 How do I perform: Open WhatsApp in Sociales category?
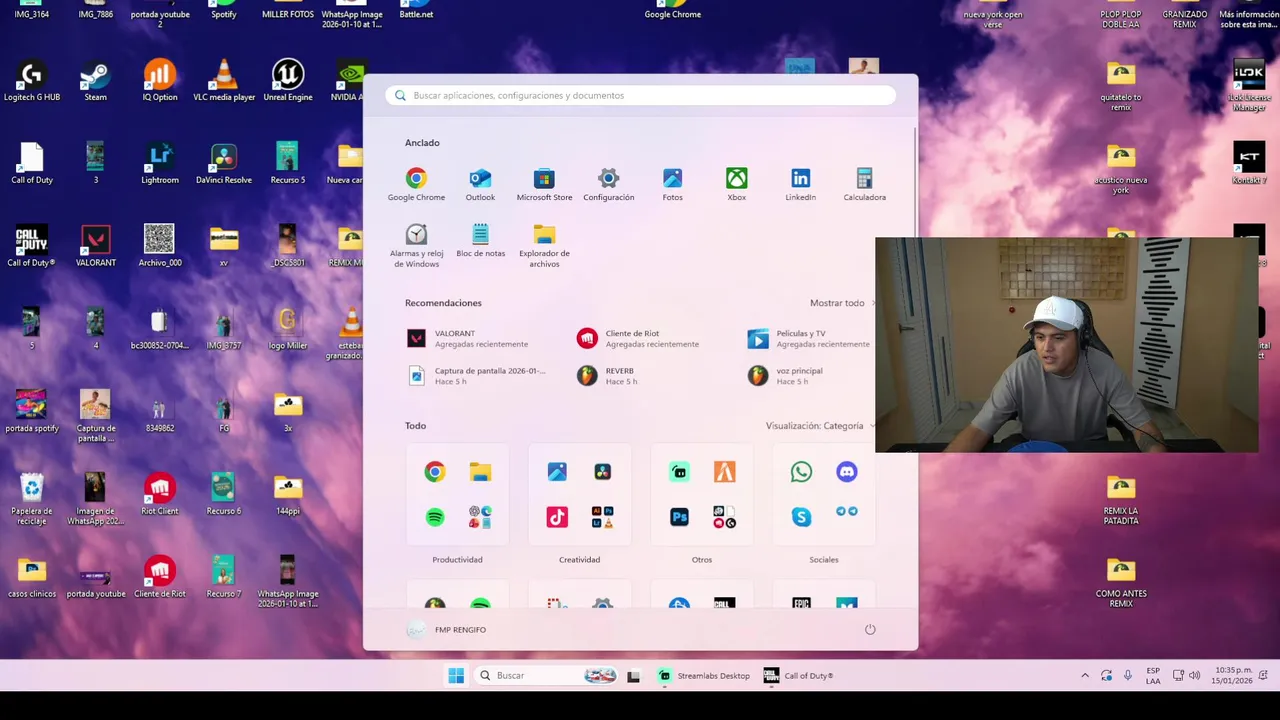point(801,472)
